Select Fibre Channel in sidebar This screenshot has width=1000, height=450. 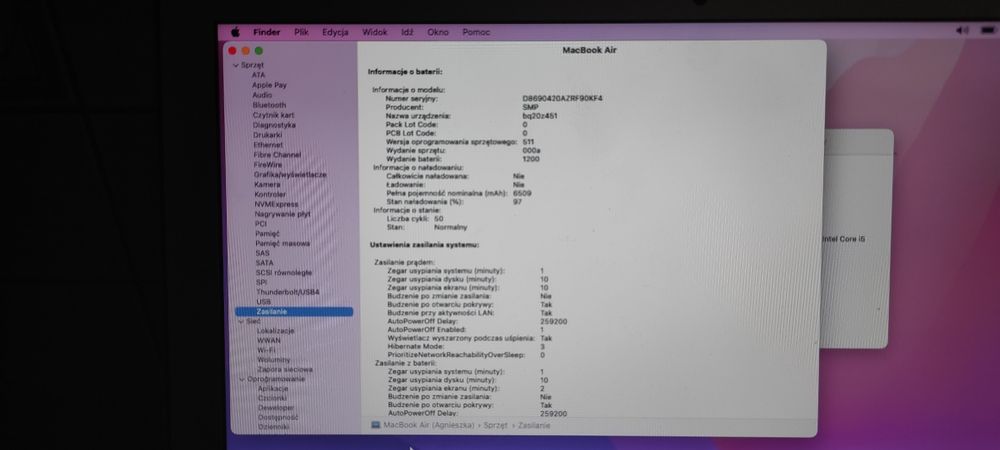[277, 155]
